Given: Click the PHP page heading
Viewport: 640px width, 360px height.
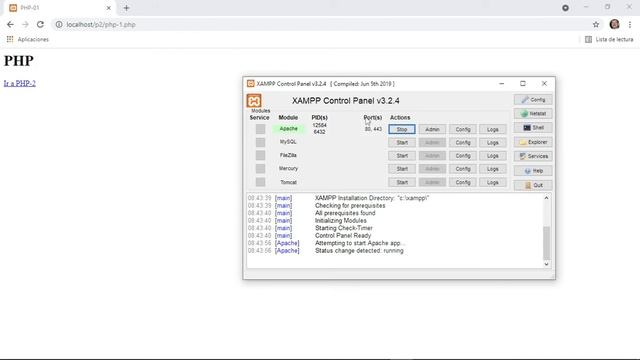Looking at the screenshot, I should coord(19,61).
